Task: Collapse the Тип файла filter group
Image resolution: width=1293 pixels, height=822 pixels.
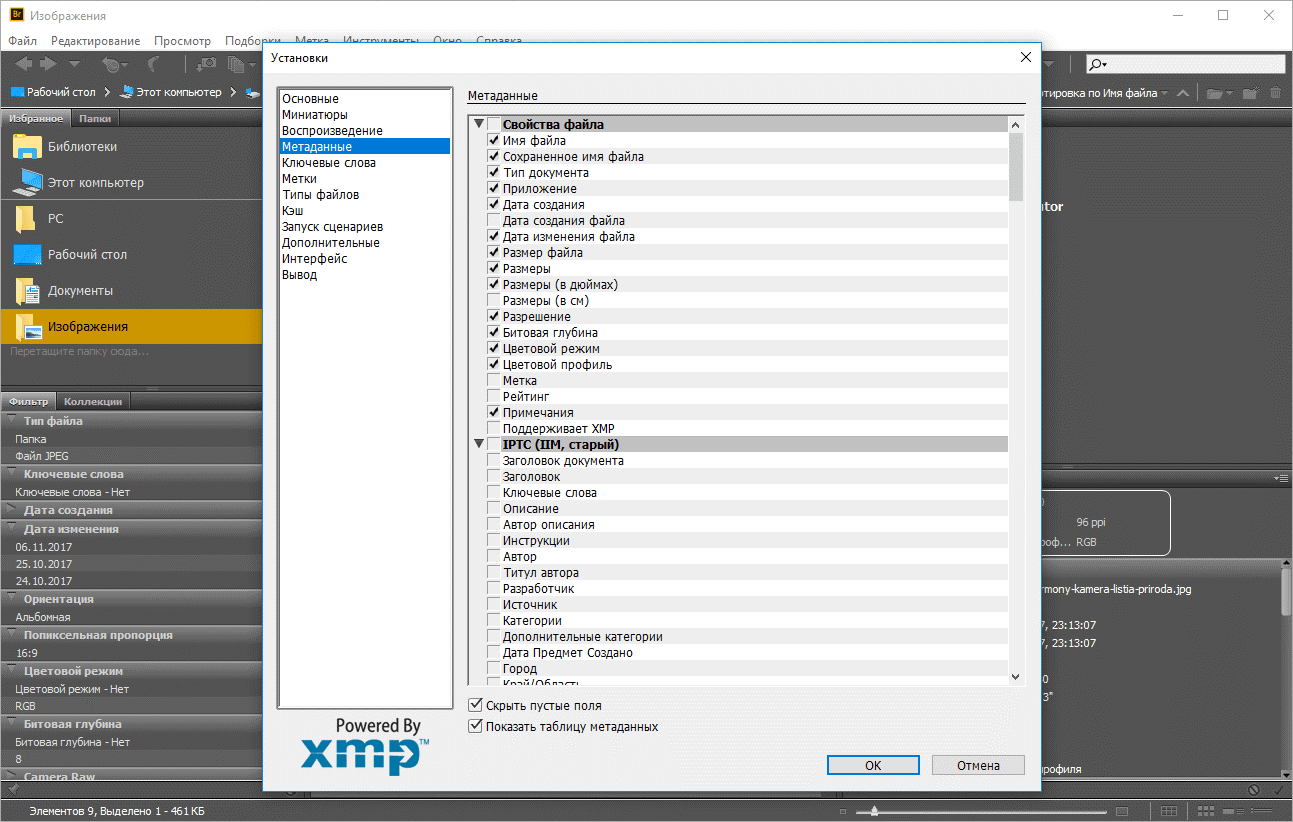Action: pos(11,421)
